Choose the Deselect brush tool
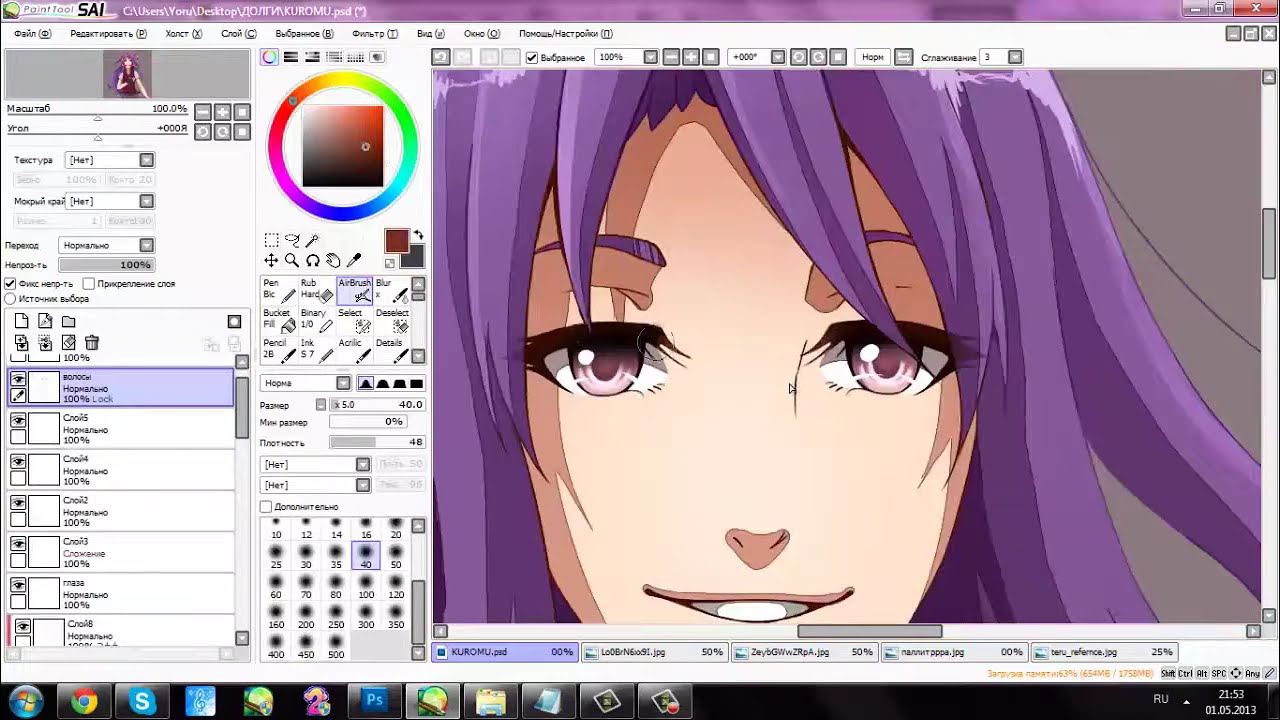The image size is (1280, 720). point(392,320)
